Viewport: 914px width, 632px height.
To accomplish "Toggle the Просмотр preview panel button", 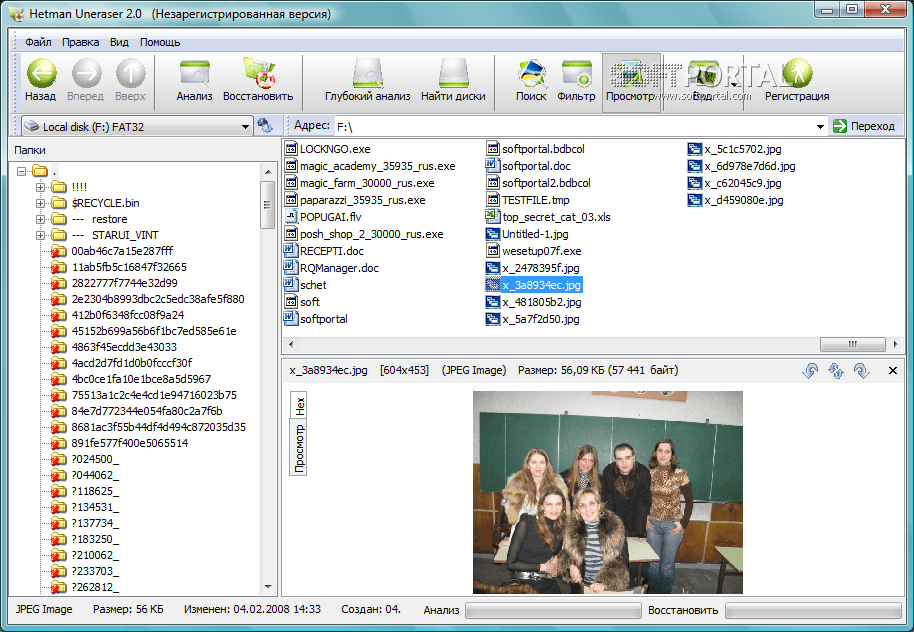I will click(631, 82).
